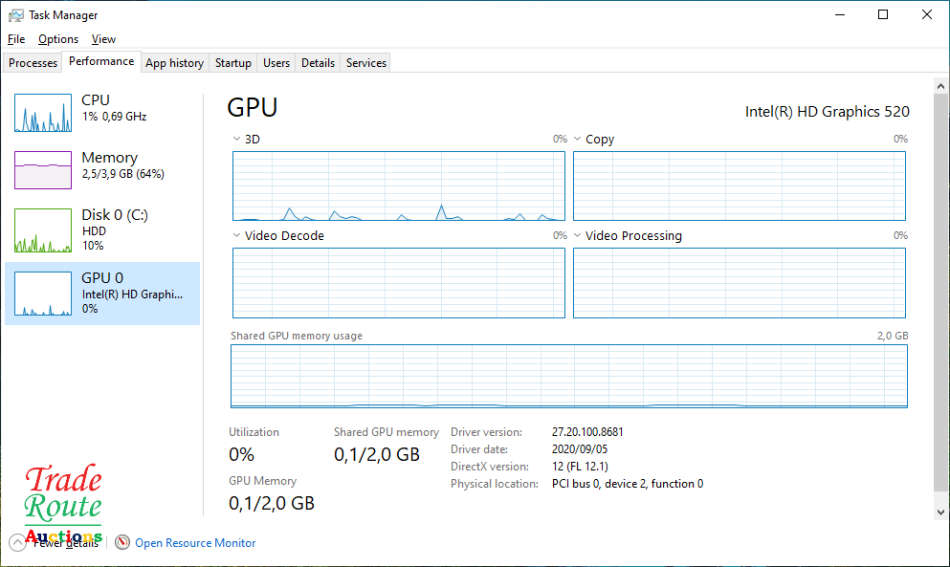Screen dimensions: 950x567
Task: Open the 3D graph engine dropdown
Action: click(237, 140)
